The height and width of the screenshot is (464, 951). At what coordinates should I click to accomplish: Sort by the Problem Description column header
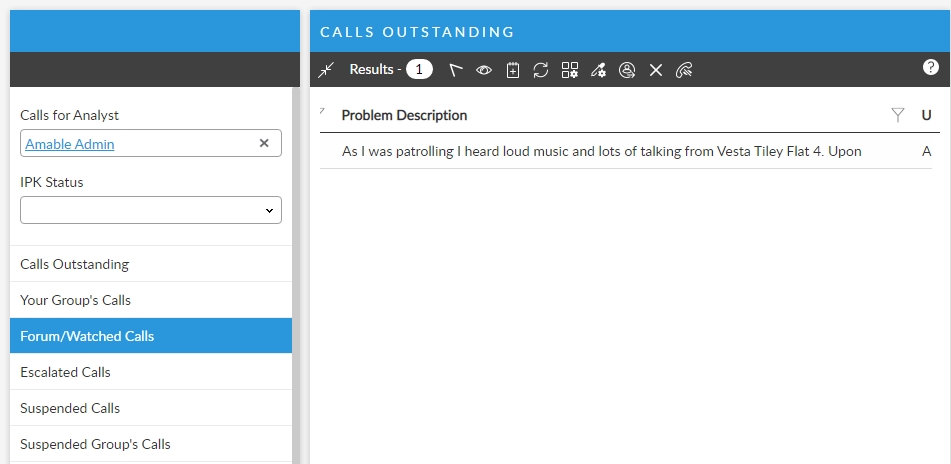point(404,115)
